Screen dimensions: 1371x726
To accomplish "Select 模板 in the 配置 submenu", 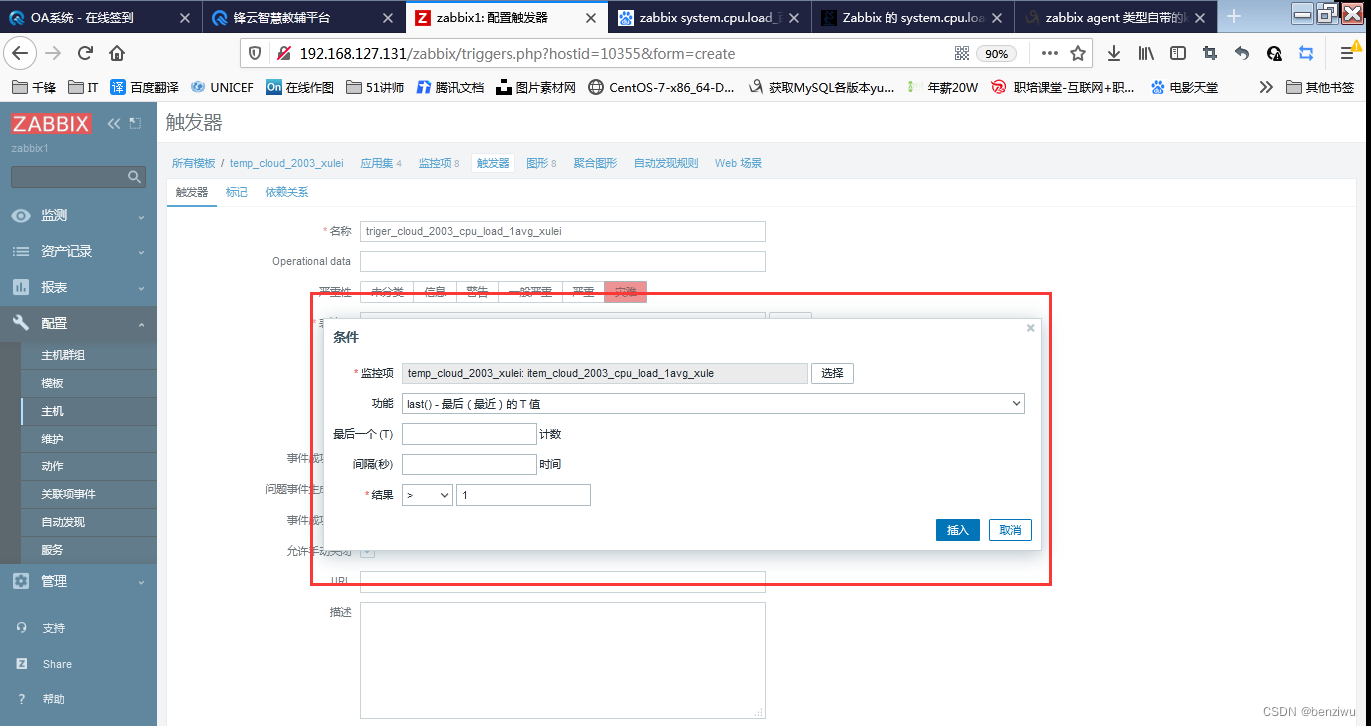I will (x=52, y=383).
